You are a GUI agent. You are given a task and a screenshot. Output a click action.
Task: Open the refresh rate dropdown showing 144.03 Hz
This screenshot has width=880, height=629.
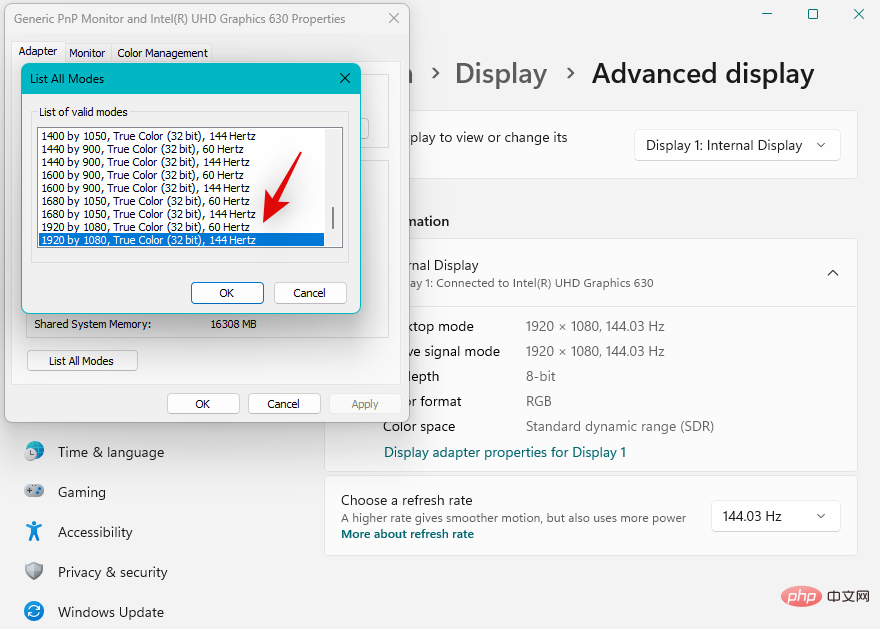[775, 516]
